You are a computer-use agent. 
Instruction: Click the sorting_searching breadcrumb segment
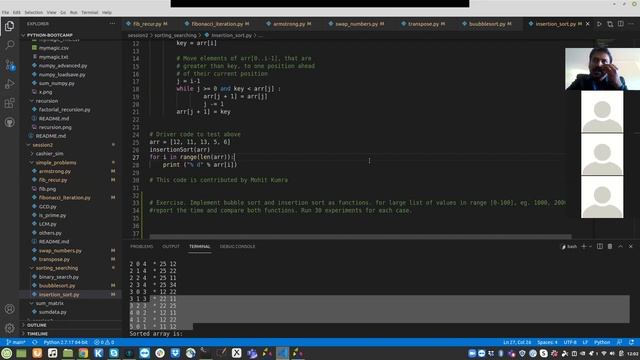(175, 36)
